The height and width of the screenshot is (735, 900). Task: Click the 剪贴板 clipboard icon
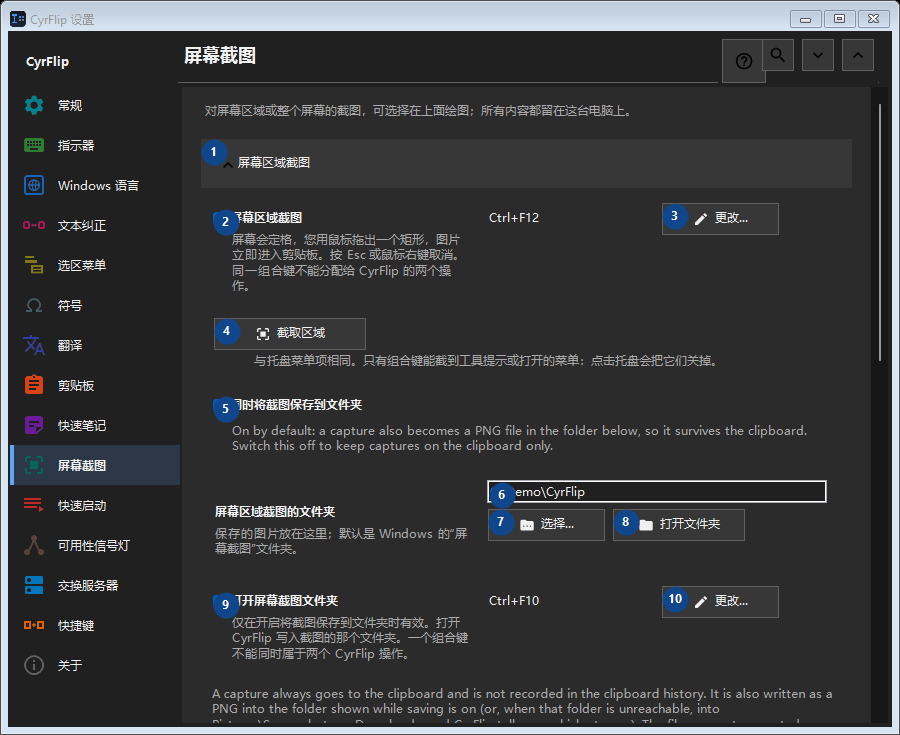pos(34,385)
